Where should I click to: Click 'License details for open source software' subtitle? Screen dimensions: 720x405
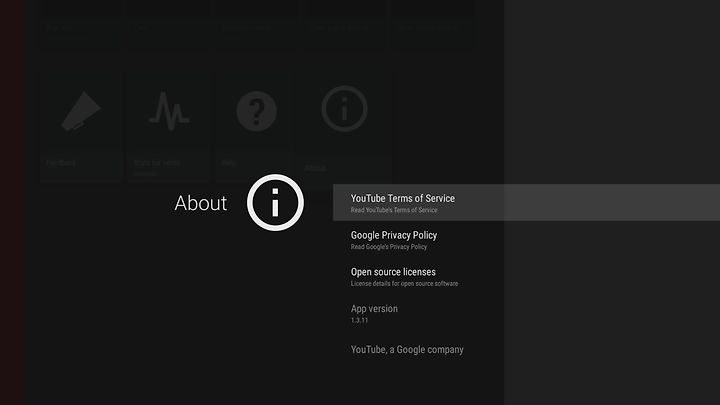coord(404,283)
